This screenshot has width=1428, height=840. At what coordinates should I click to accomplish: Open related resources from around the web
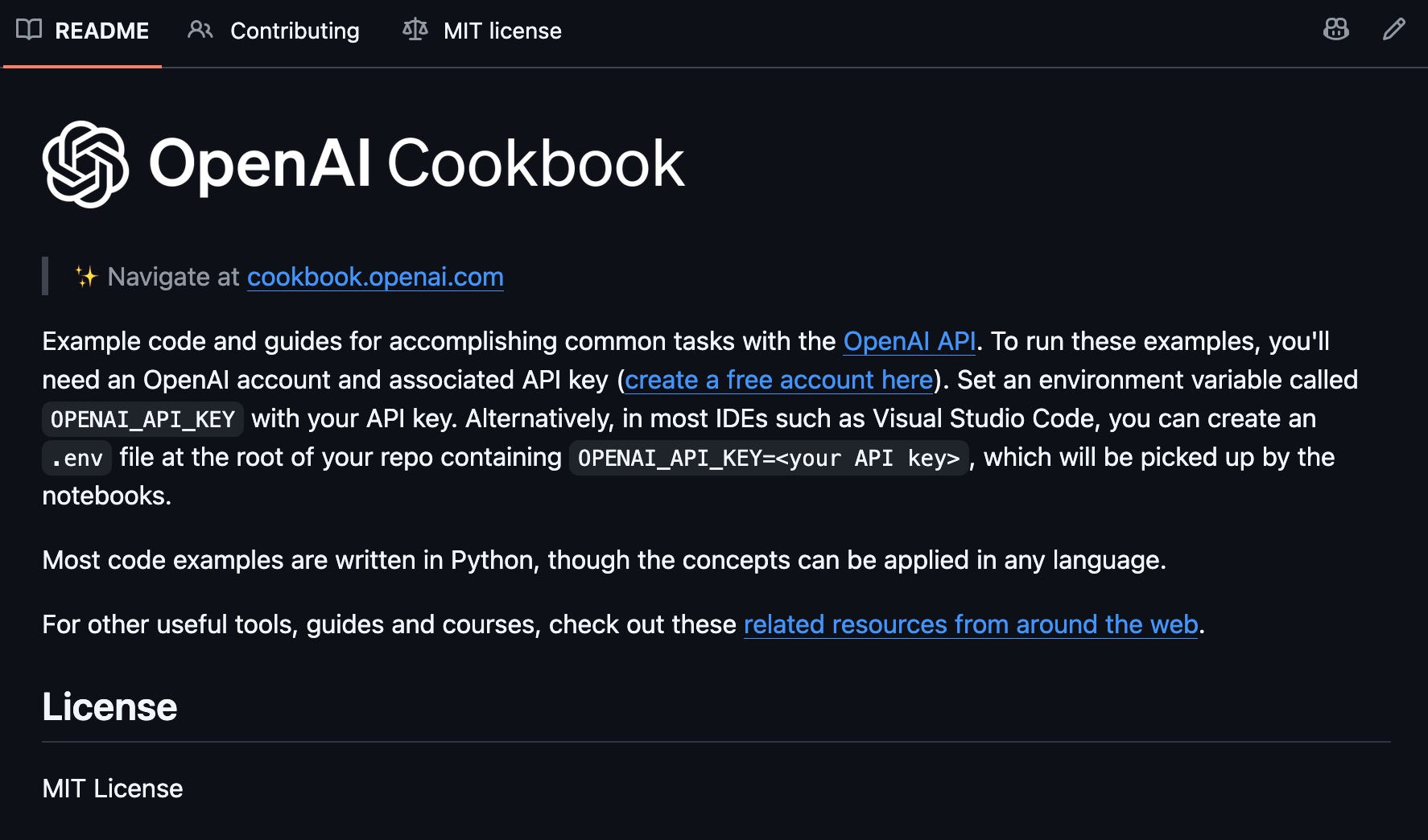(x=971, y=624)
